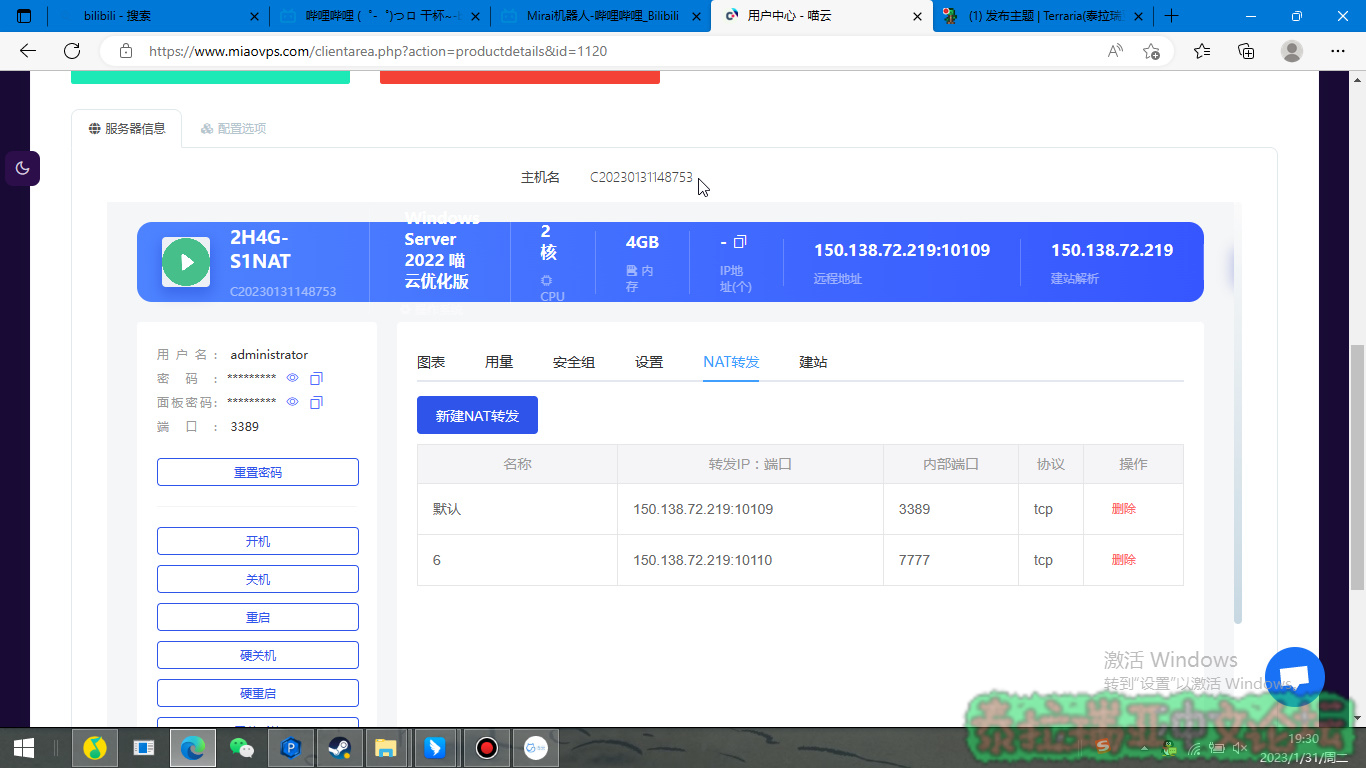Copy IP address icon in server banner

point(740,242)
